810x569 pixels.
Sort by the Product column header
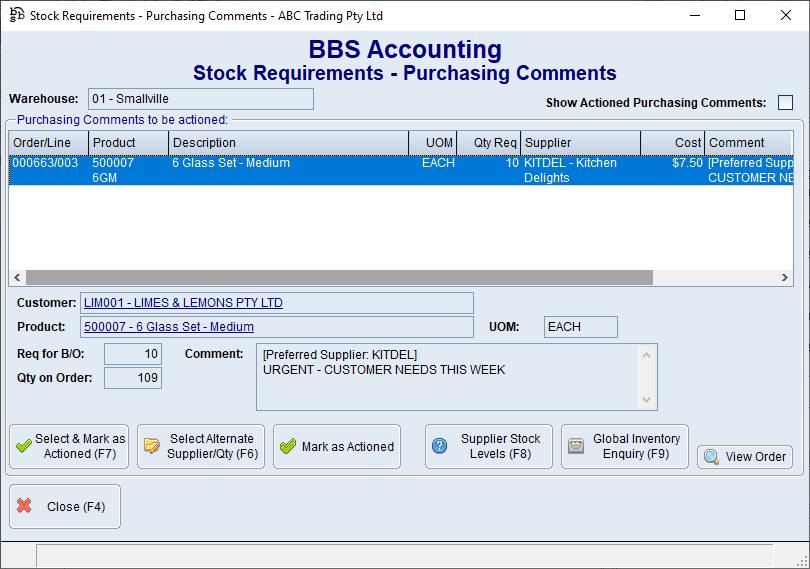pos(128,143)
